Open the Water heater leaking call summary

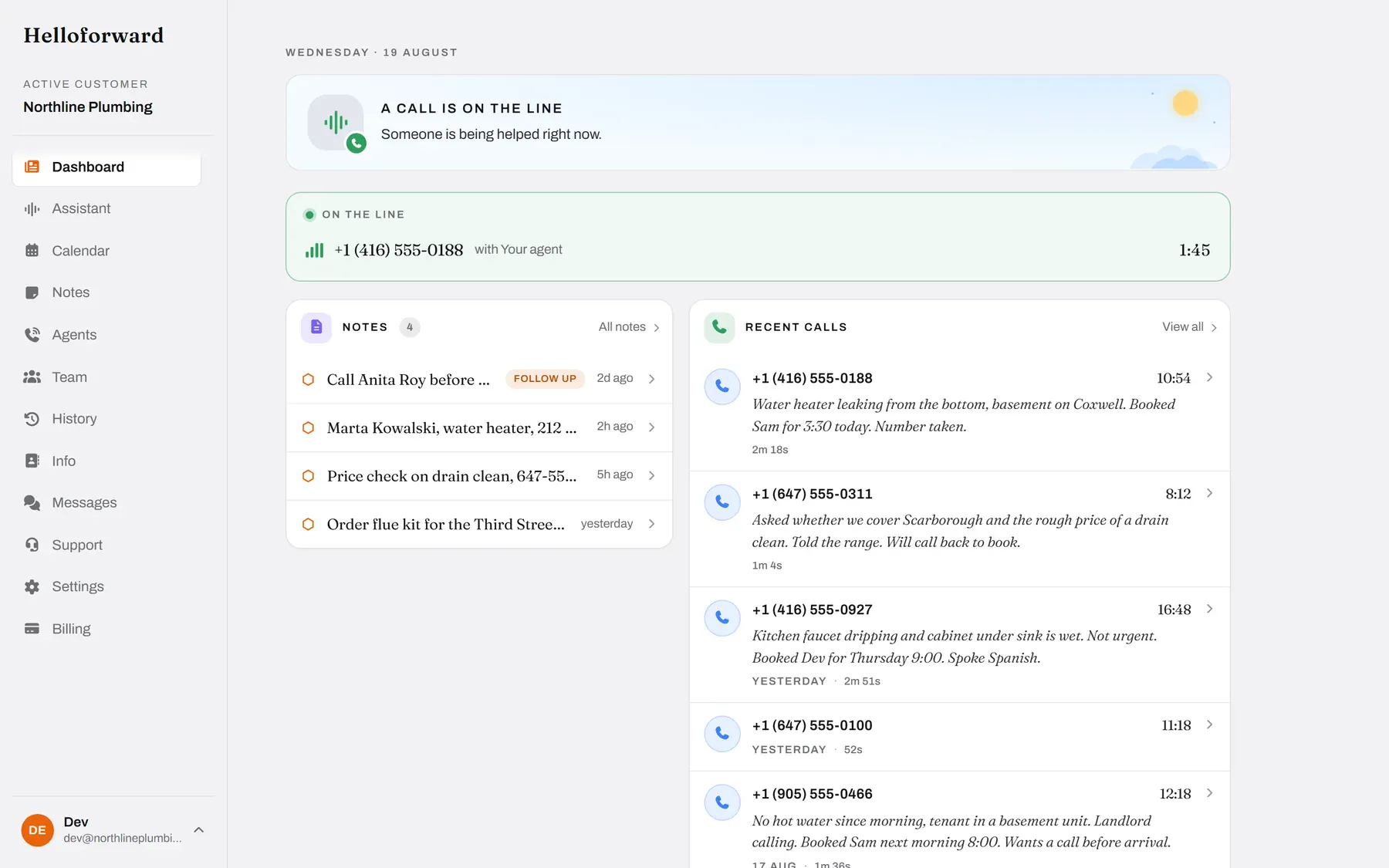click(x=963, y=415)
